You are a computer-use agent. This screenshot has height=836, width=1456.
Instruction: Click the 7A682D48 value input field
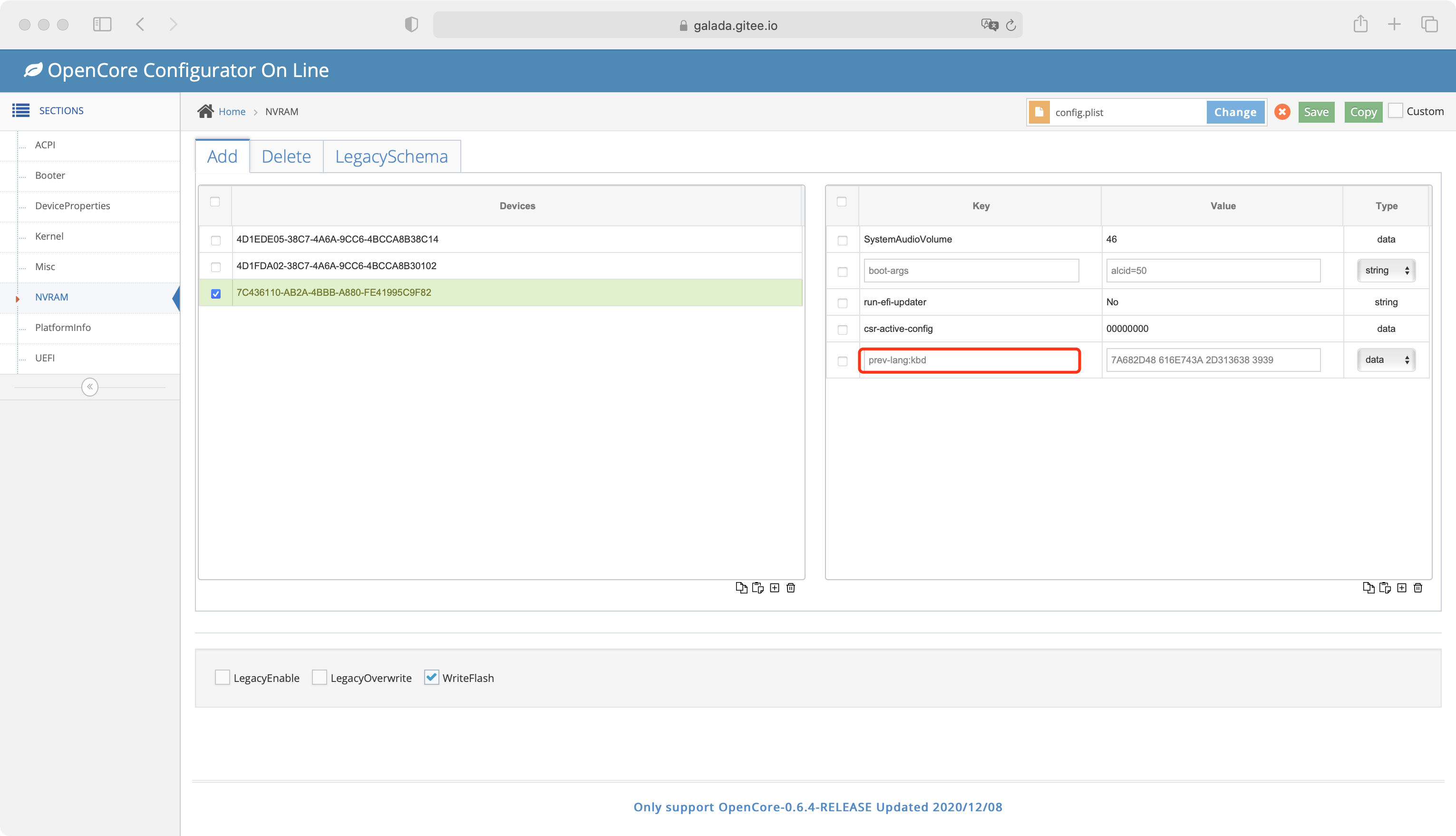(x=1213, y=360)
